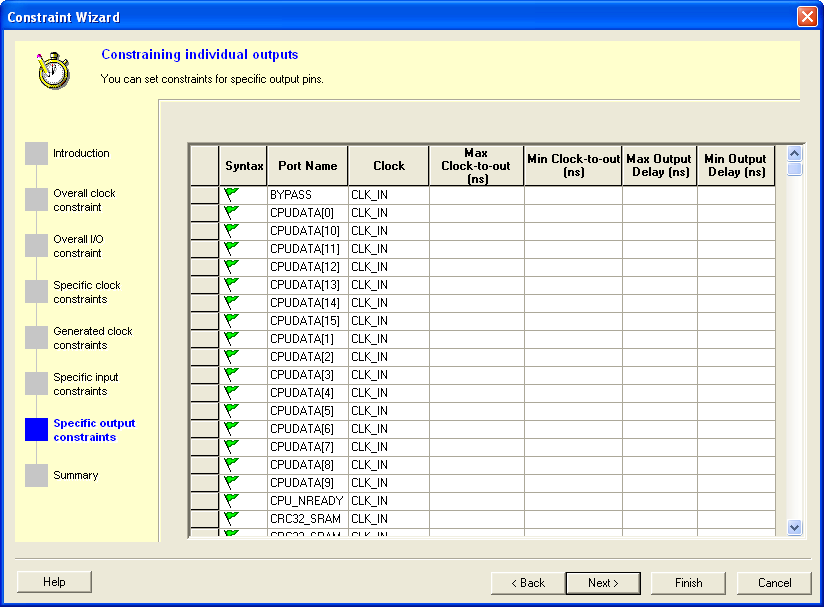Image resolution: width=824 pixels, height=607 pixels.
Task: Click the Syntax column header
Action: (243, 166)
